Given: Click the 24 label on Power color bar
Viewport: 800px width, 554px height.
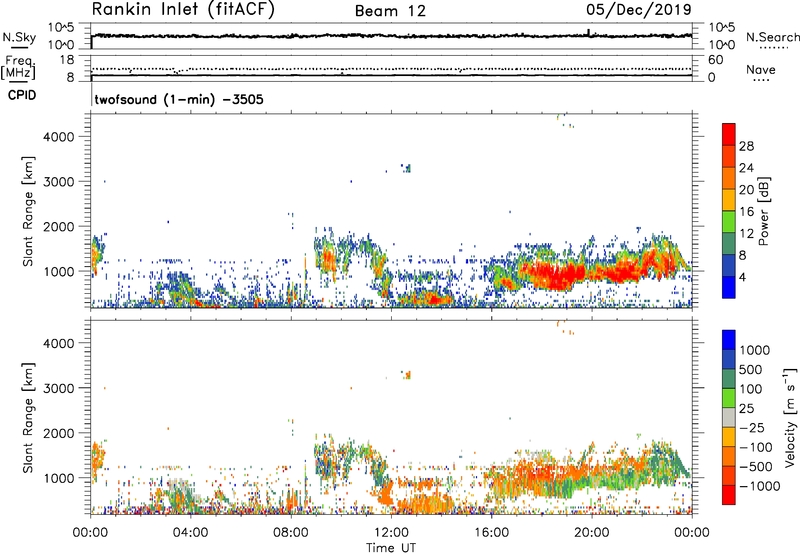Looking at the screenshot, I should pos(746,168).
